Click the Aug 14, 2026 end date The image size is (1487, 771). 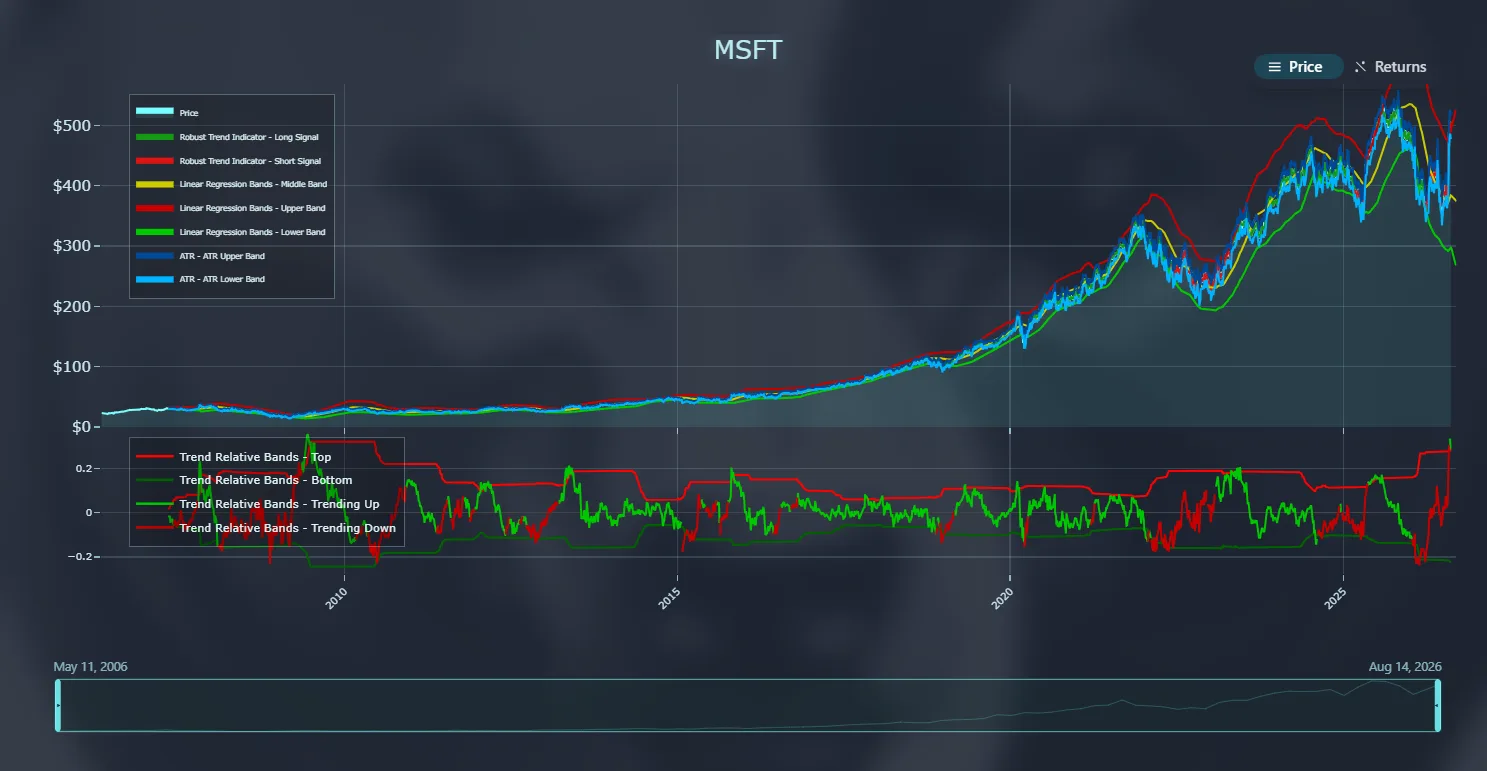pyautogui.click(x=1405, y=667)
